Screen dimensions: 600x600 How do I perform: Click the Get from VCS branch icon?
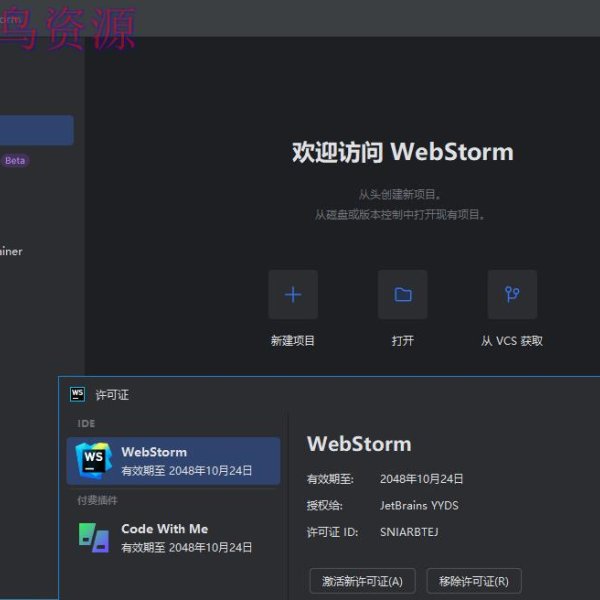click(x=512, y=294)
